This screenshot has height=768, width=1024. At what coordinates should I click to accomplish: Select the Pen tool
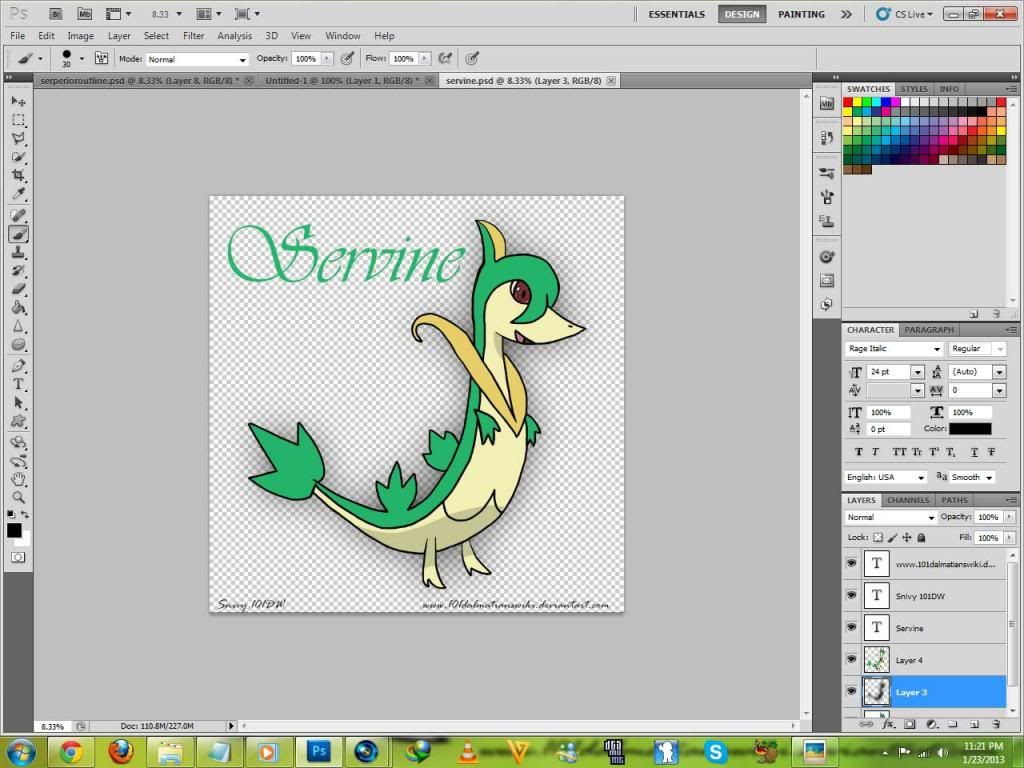click(18, 366)
